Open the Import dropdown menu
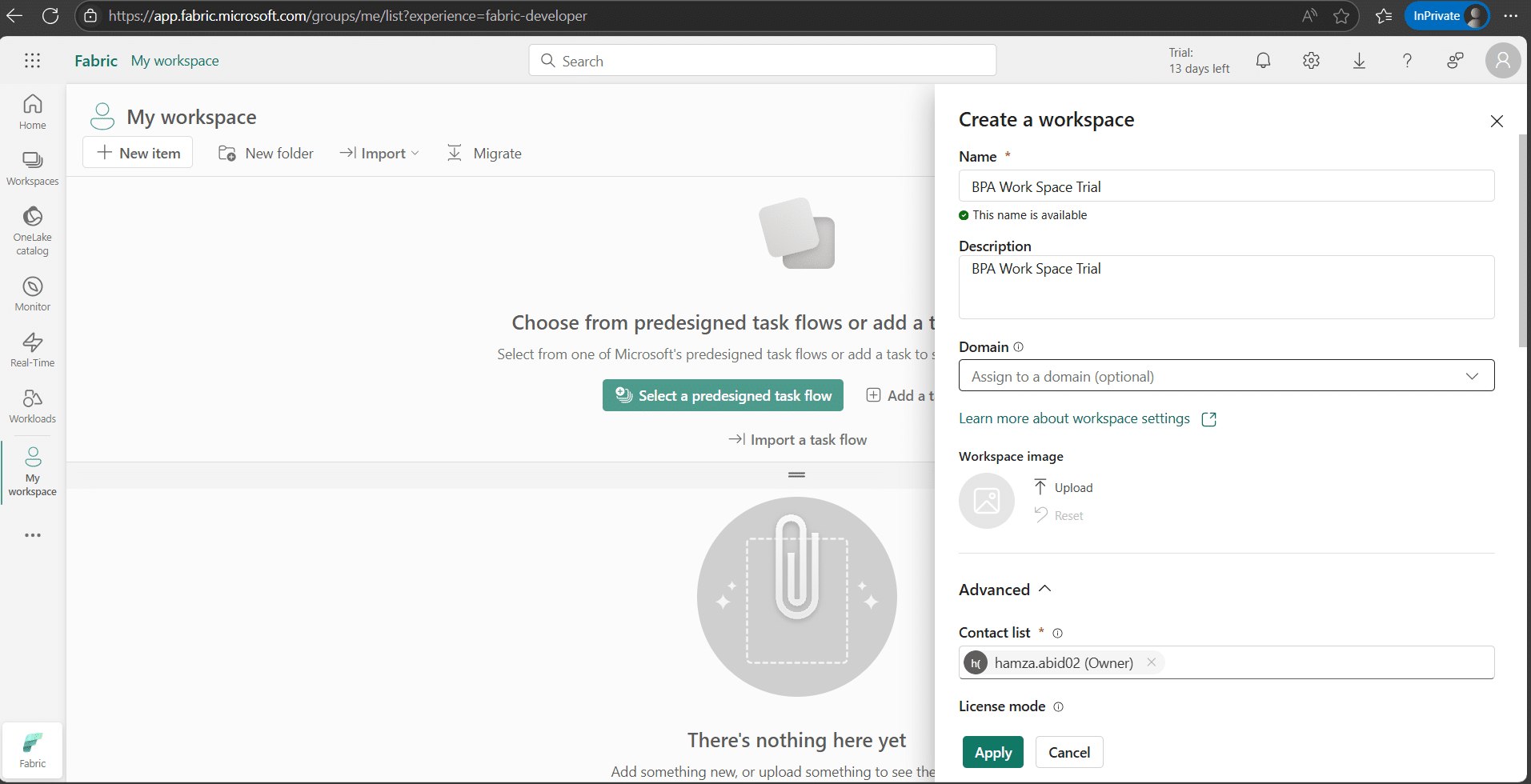Image resolution: width=1531 pixels, height=784 pixels. 379,154
